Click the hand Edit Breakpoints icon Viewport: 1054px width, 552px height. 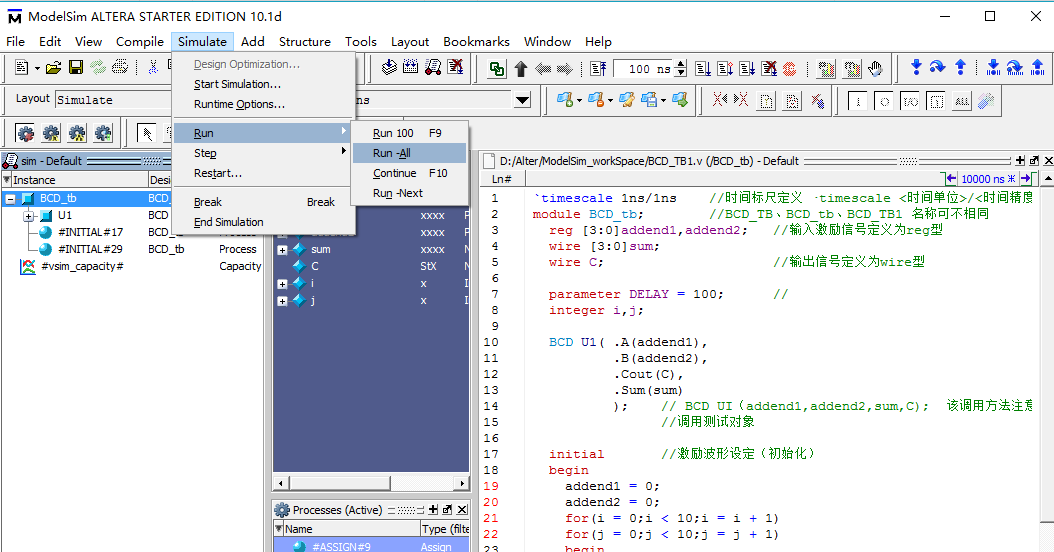click(875, 69)
